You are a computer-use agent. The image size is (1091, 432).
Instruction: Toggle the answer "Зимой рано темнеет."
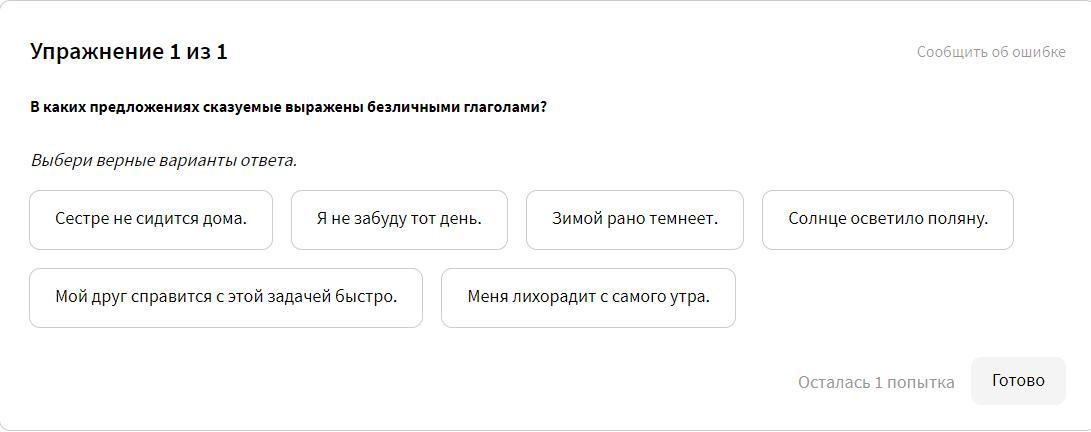(634, 219)
